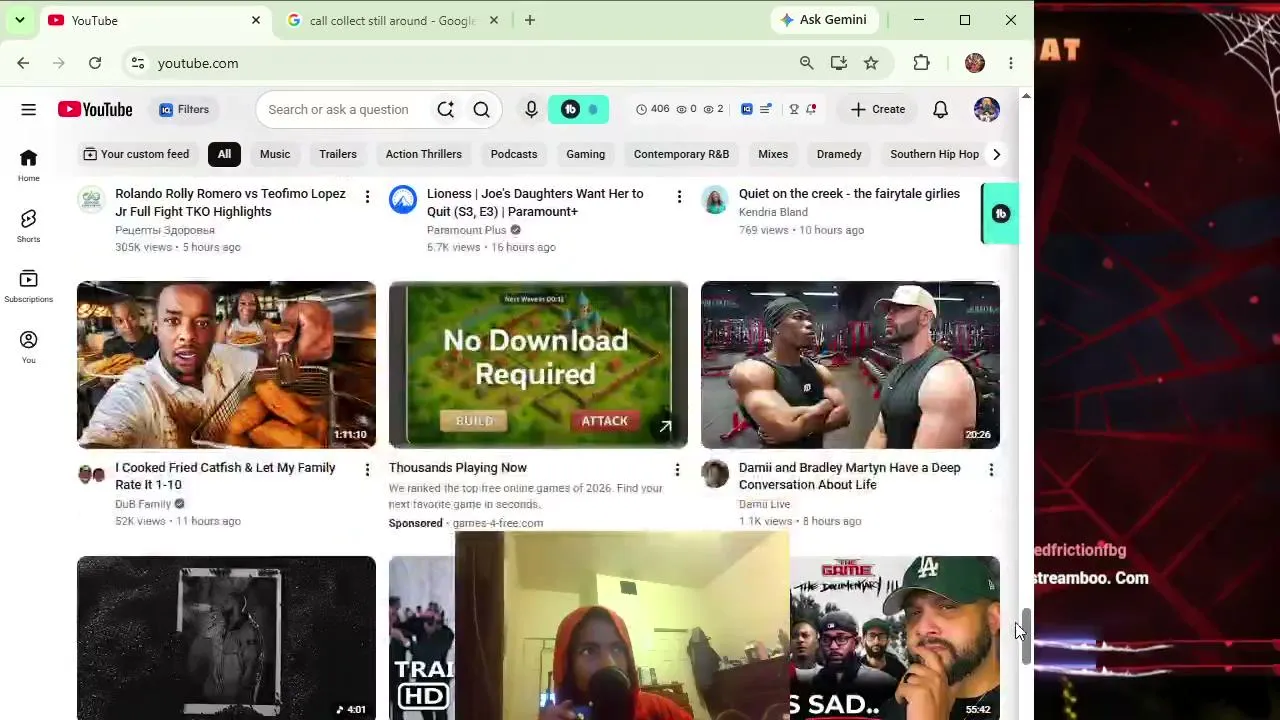
Task: Open Home in the YouTube sidebar
Action: coord(28,165)
